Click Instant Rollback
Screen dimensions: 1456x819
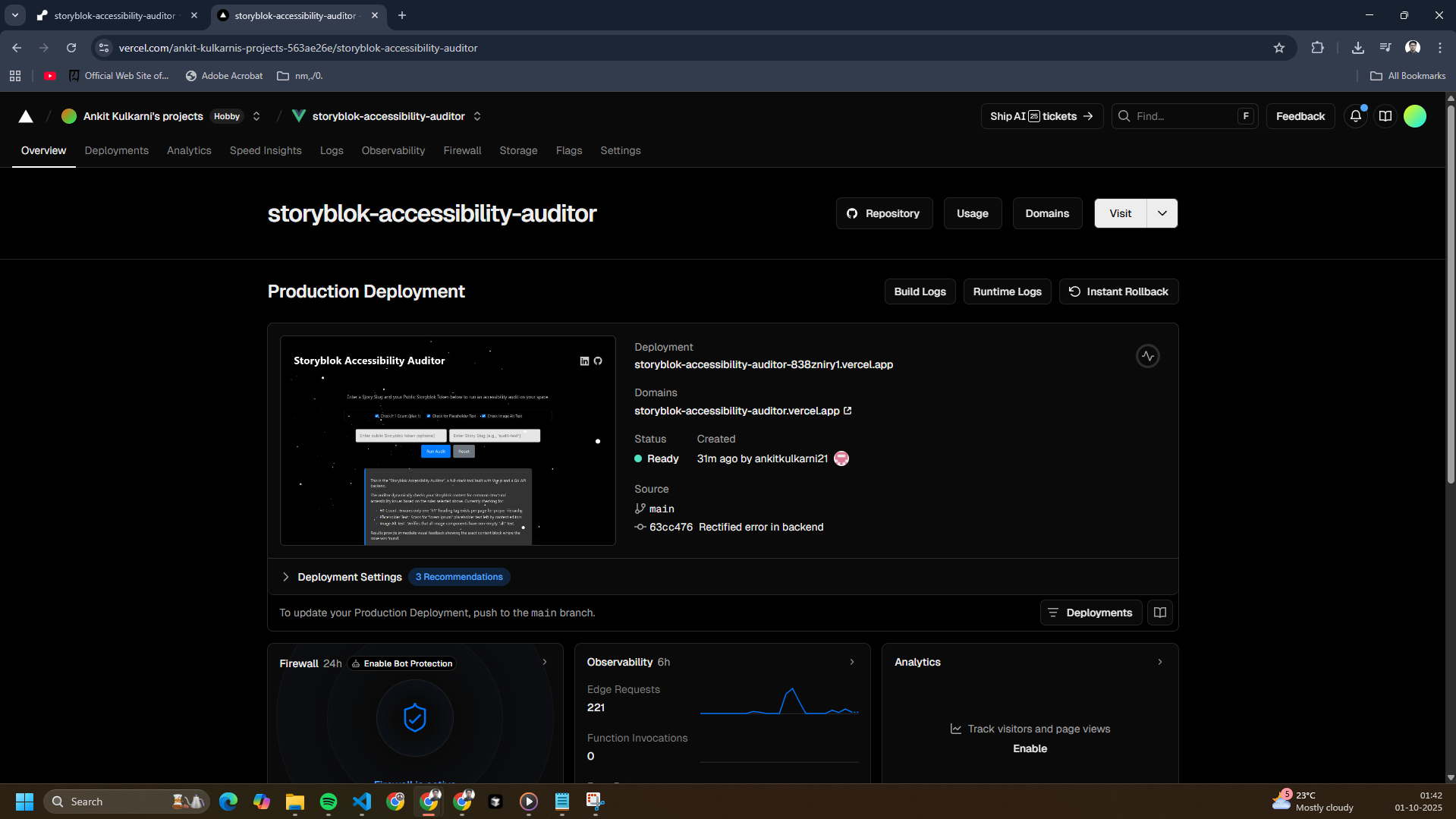click(x=1118, y=291)
